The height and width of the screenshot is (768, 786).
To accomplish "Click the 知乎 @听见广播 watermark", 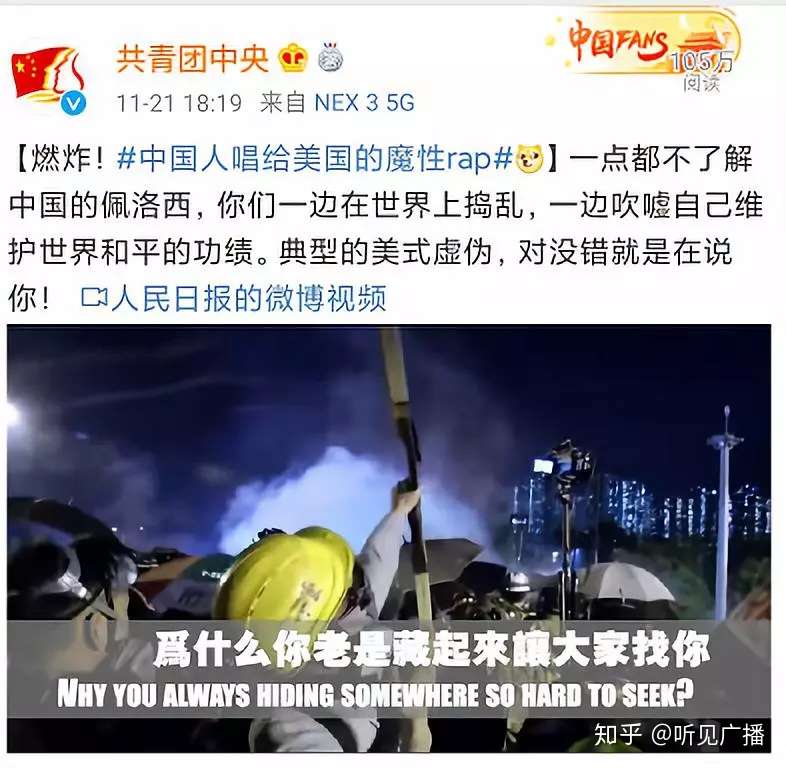I will (679, 735).
